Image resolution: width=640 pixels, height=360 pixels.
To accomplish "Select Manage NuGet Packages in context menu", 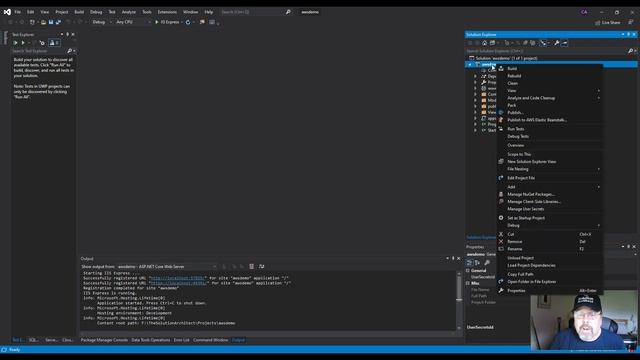I will click(x=549, y=194).
